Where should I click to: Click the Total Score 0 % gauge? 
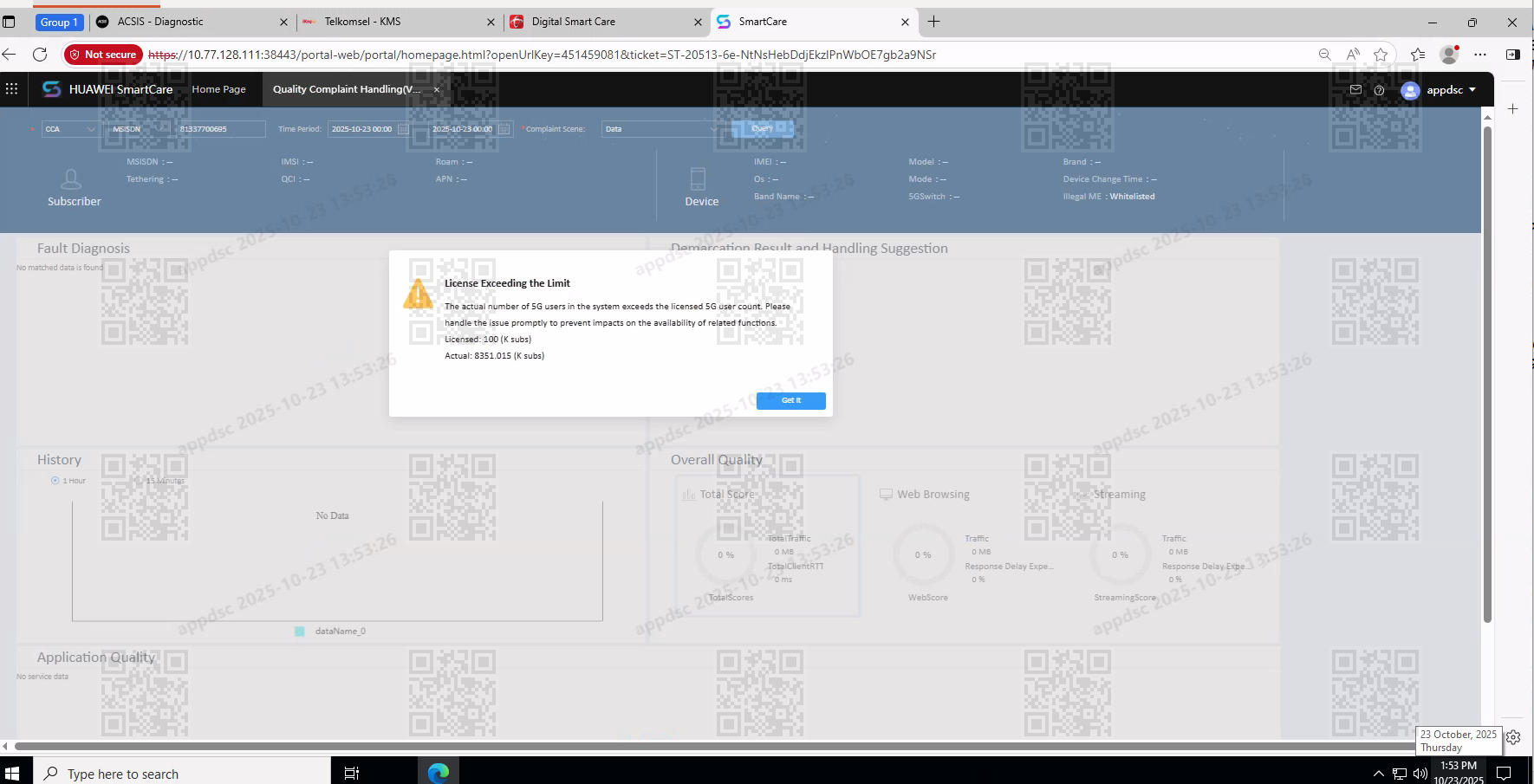click(726, 555)
